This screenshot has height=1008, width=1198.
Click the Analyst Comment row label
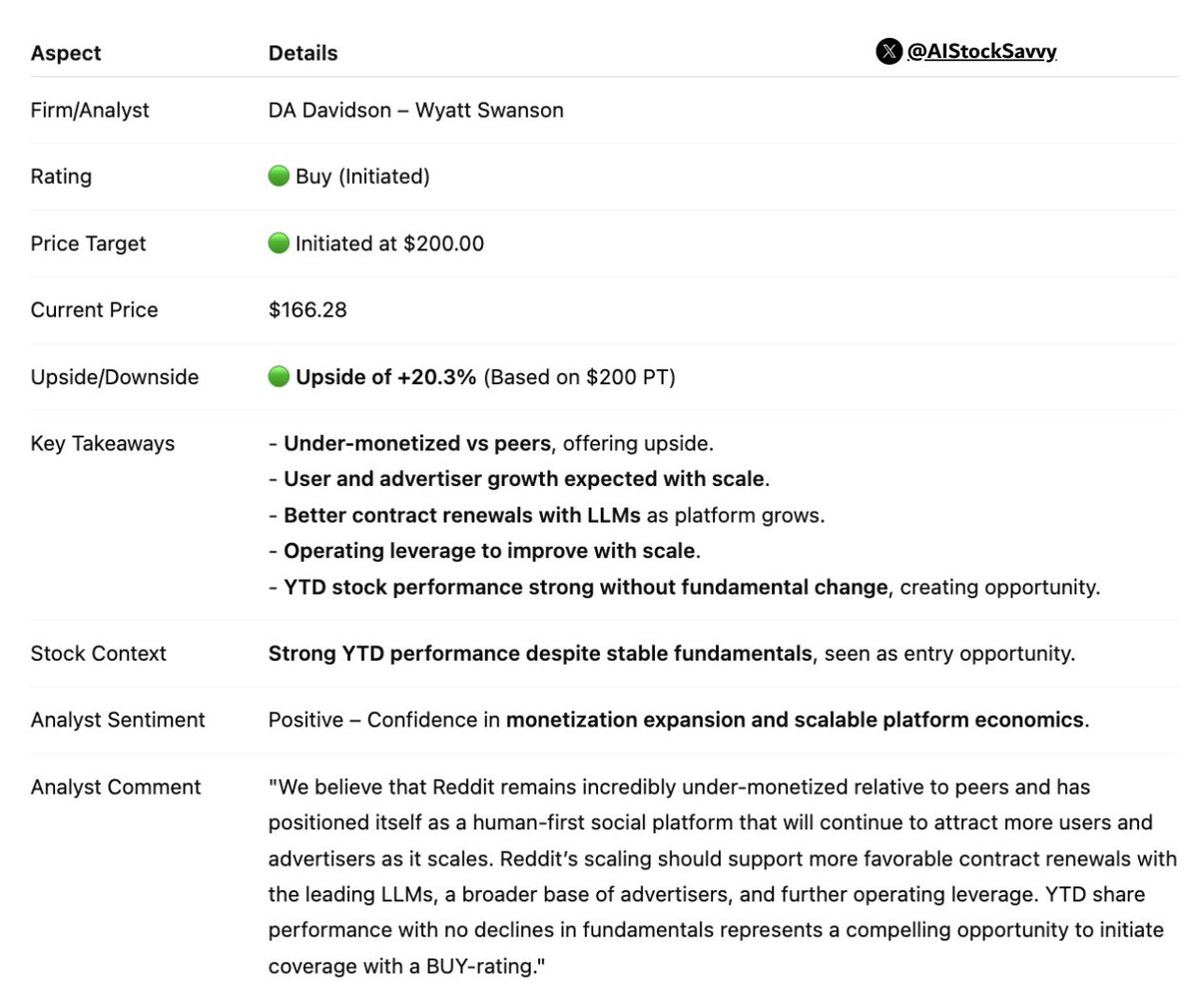point(116,787)
